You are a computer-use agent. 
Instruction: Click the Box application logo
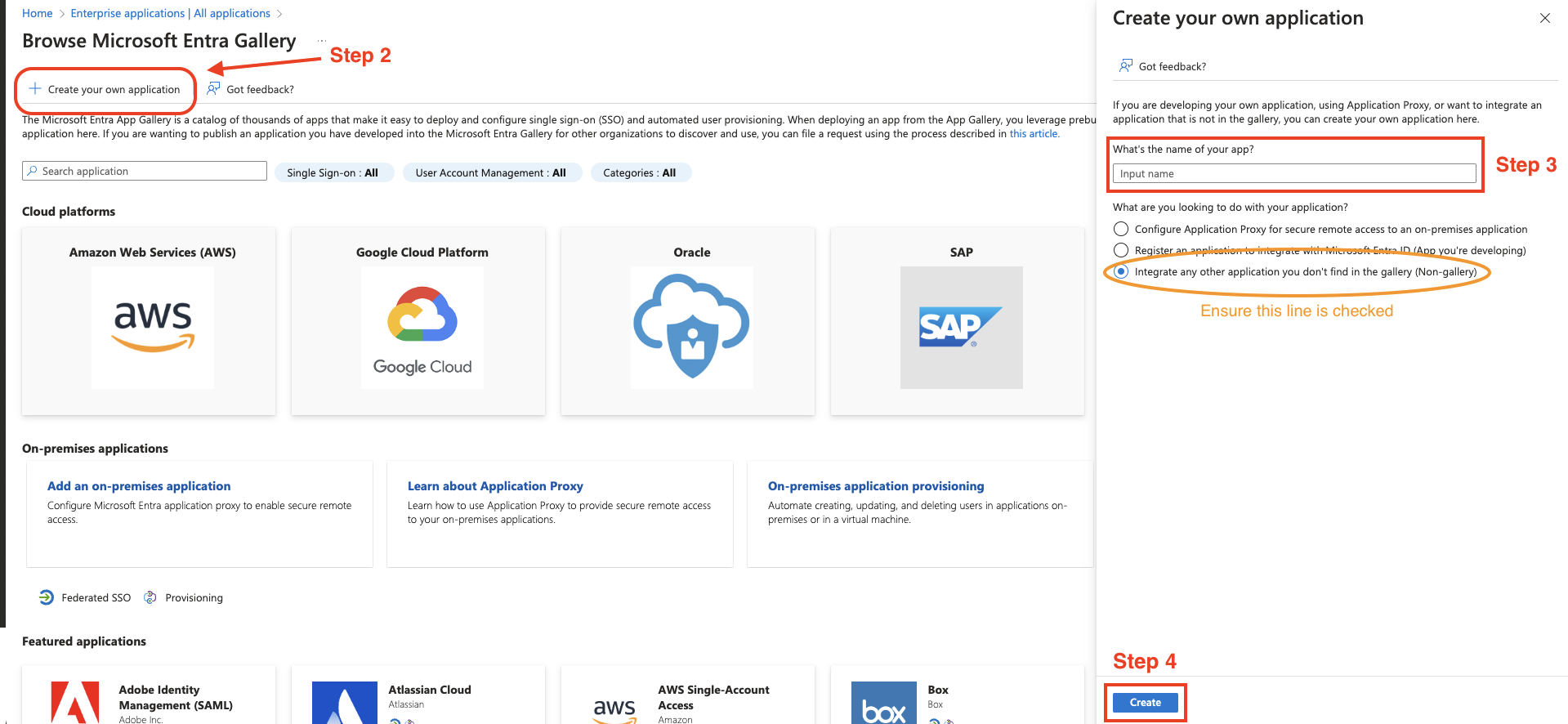pos(884,703)
